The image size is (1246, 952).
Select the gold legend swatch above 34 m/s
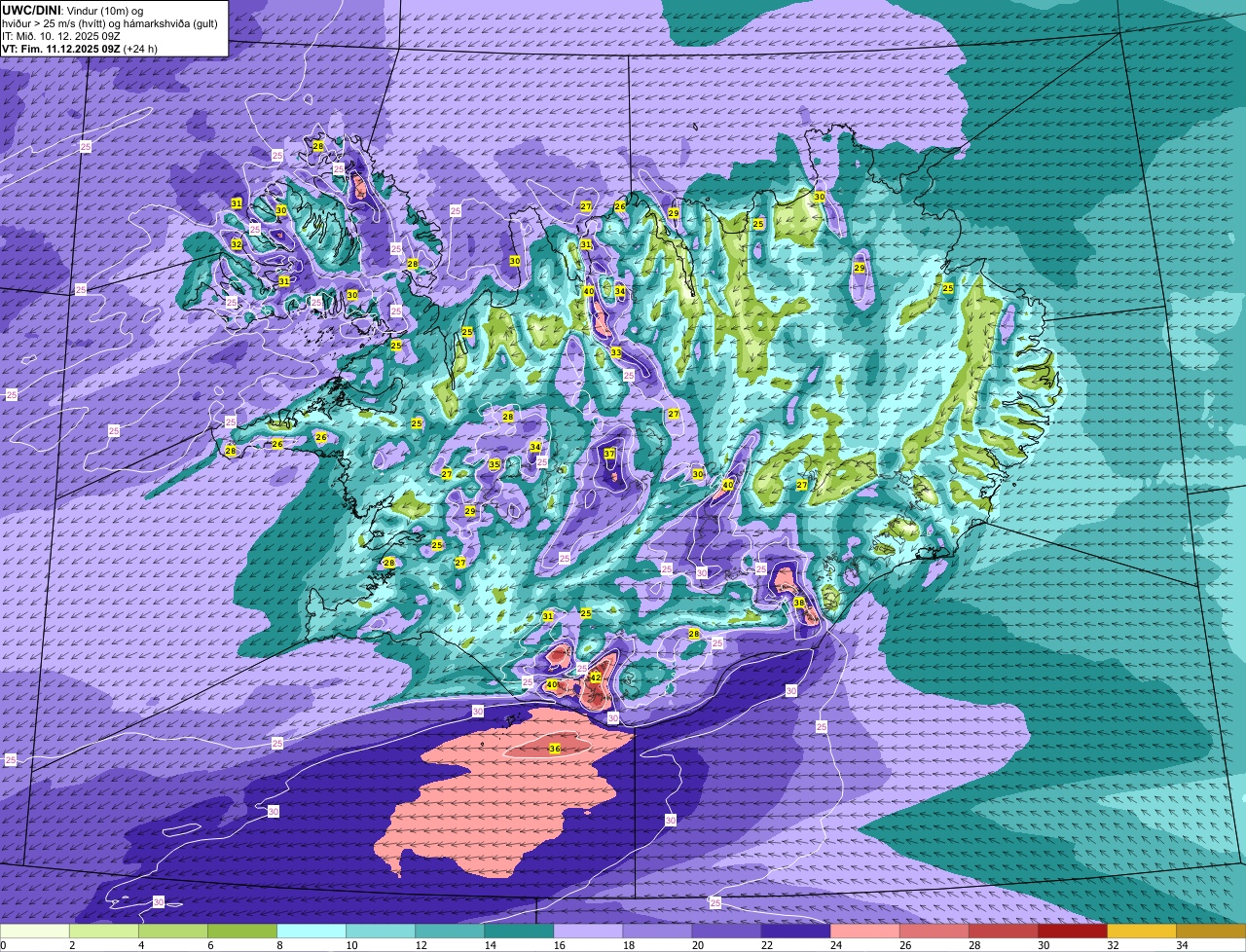(1210, 932)
